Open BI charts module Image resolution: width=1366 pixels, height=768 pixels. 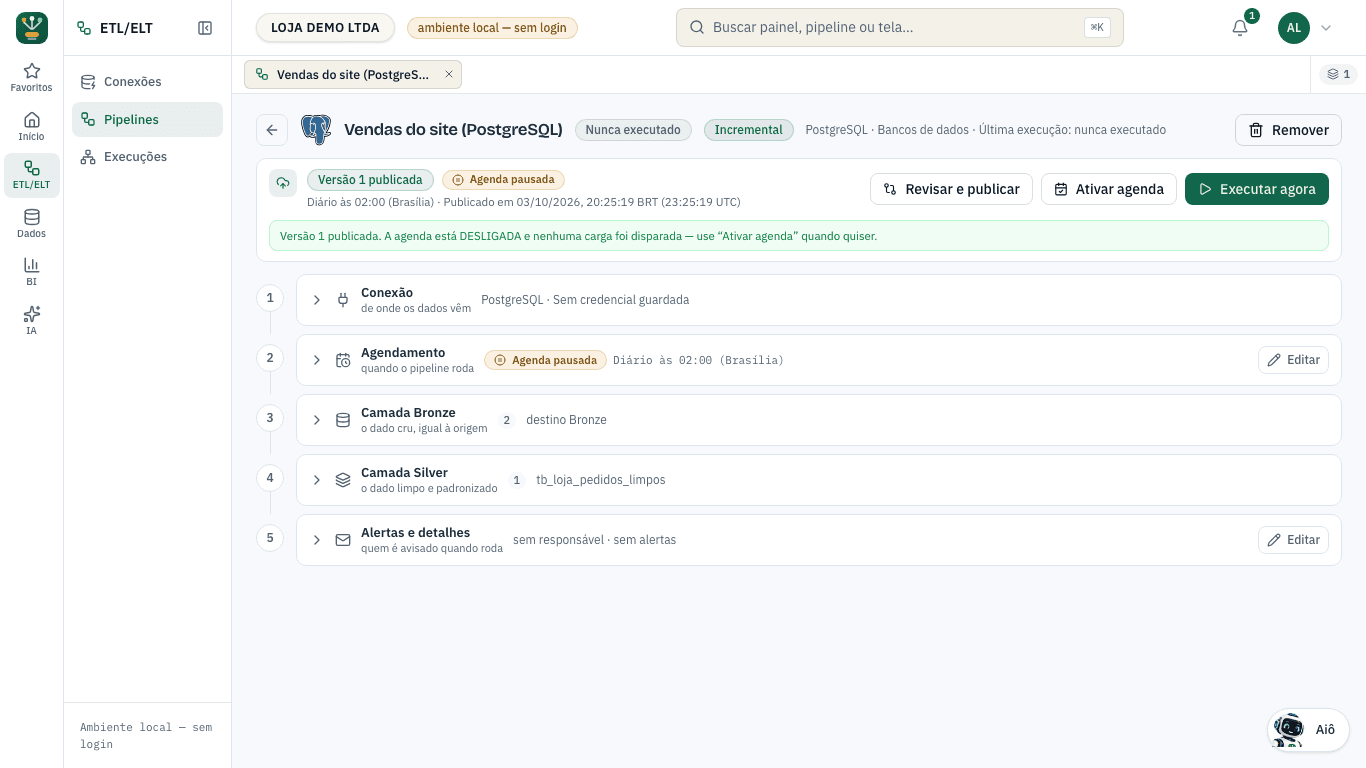(x=32, y=272)
